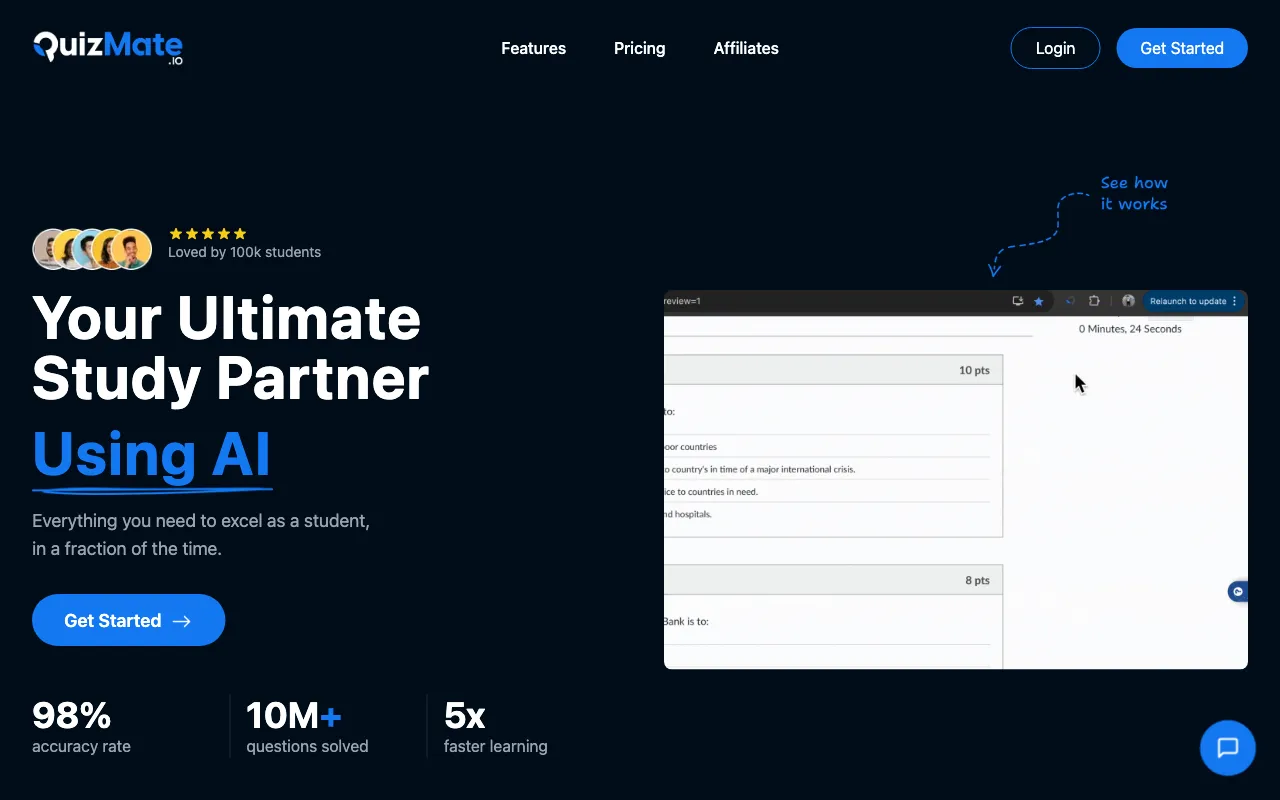The width and height of the screenshot is (1280, 800).
Task: Click the '98%' accuracy stat
Action: 71,715
